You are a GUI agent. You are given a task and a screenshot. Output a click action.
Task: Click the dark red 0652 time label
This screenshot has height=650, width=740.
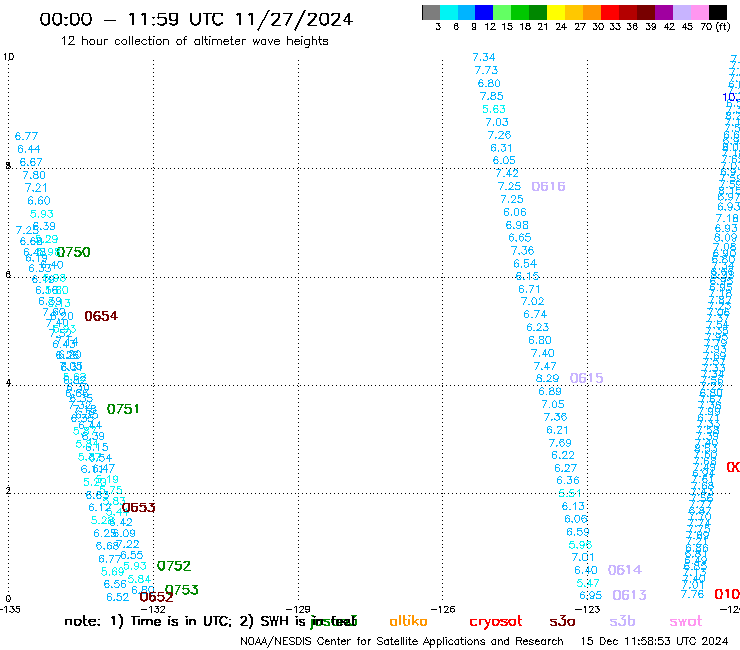[157, 597]
